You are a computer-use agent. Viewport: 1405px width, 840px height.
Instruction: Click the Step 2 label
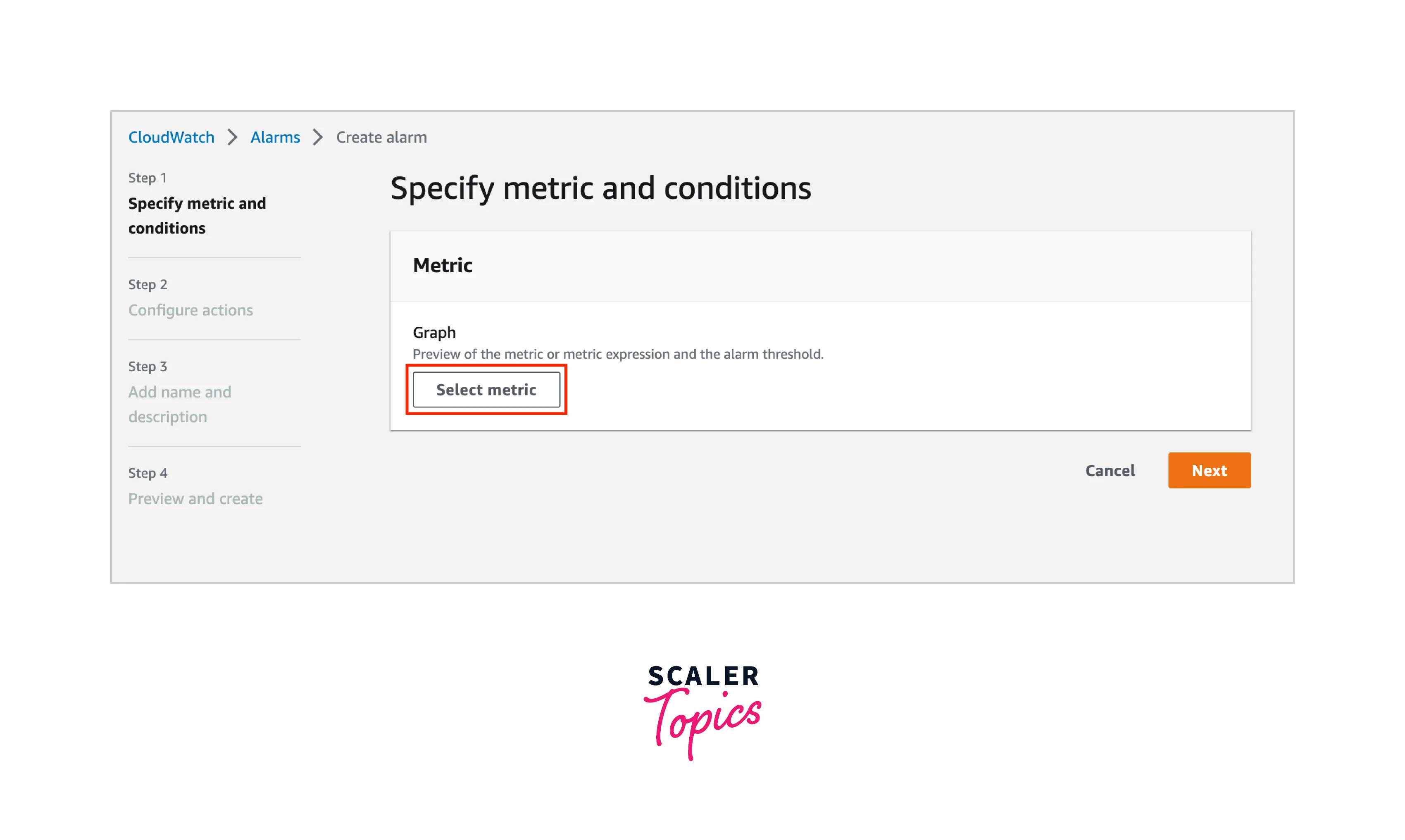tap(147, 284)
